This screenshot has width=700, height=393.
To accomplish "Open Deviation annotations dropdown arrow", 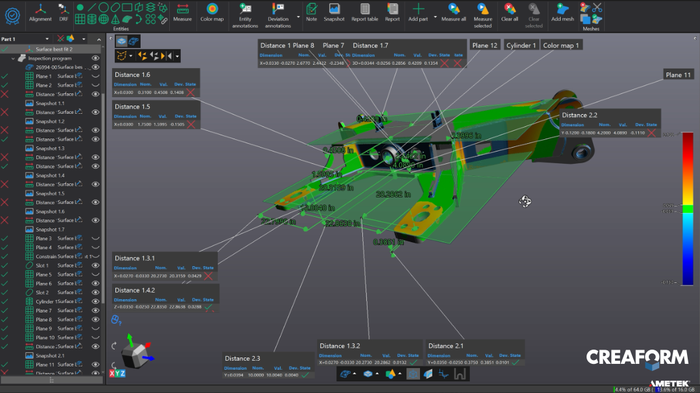I will click(x=298, y=17).
